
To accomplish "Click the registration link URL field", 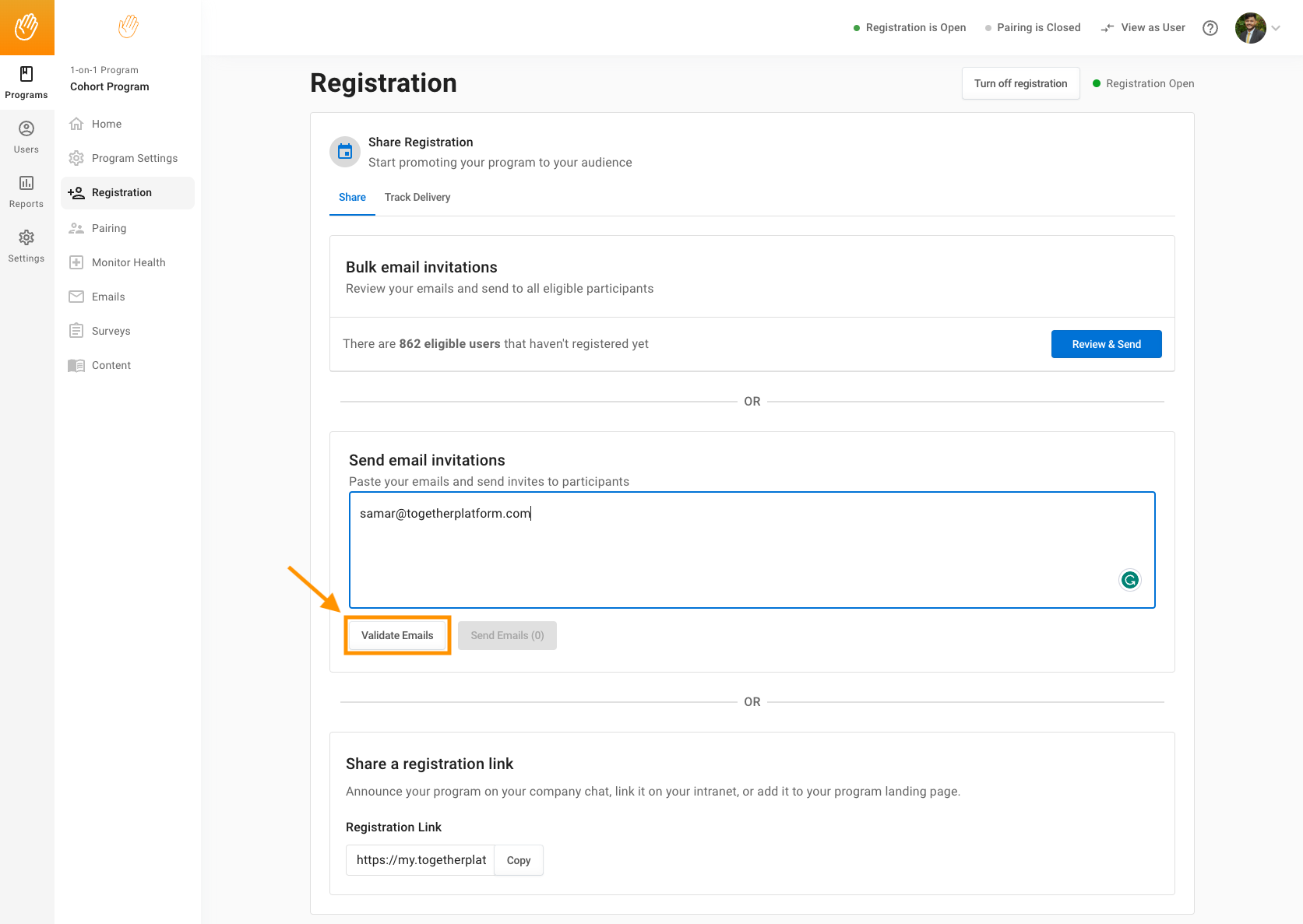I will click(421, 860).
